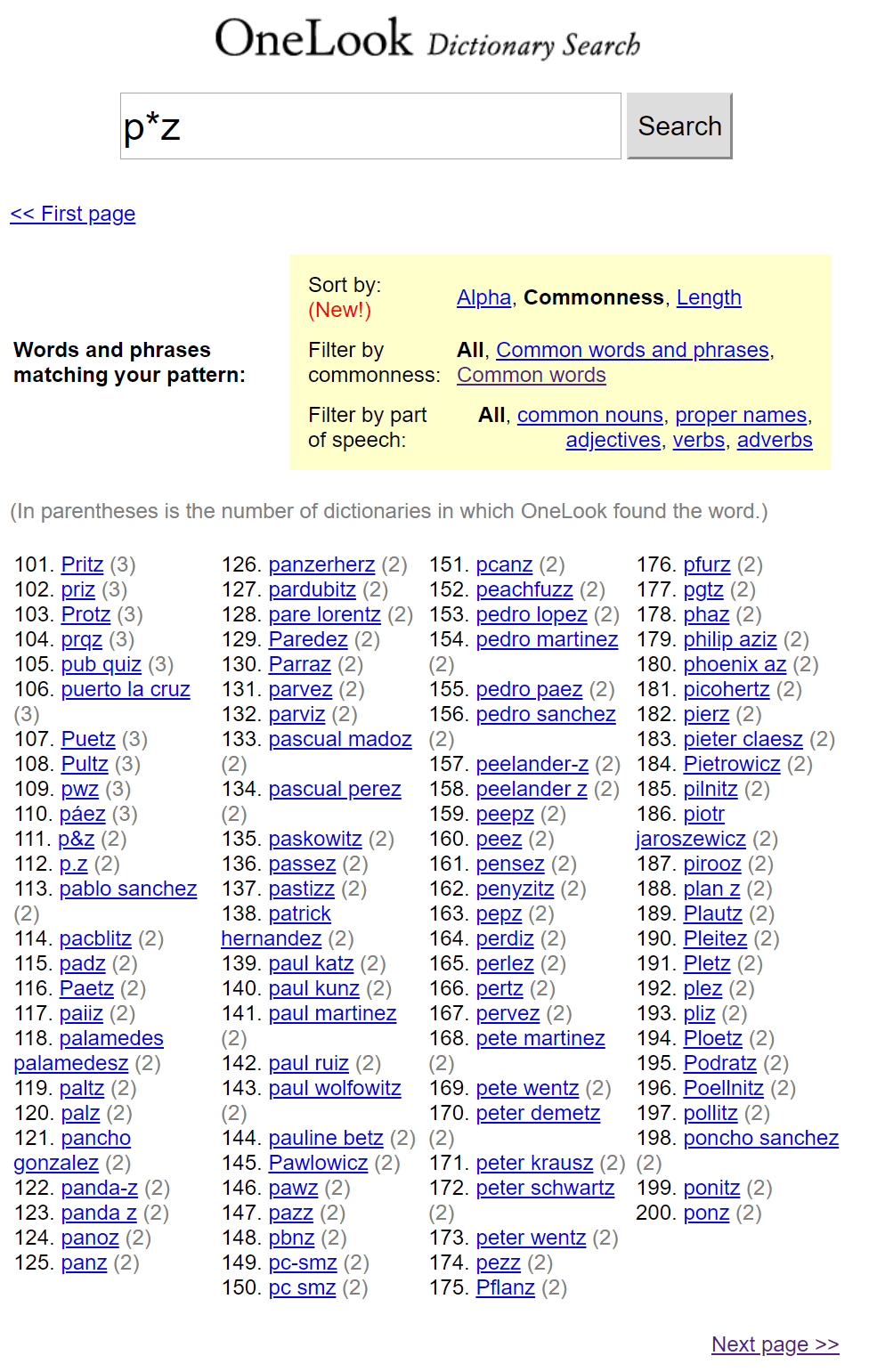Viewport: 877px width, 1372px height.
Task: Open the word pfurz
Action: point(707,564)
